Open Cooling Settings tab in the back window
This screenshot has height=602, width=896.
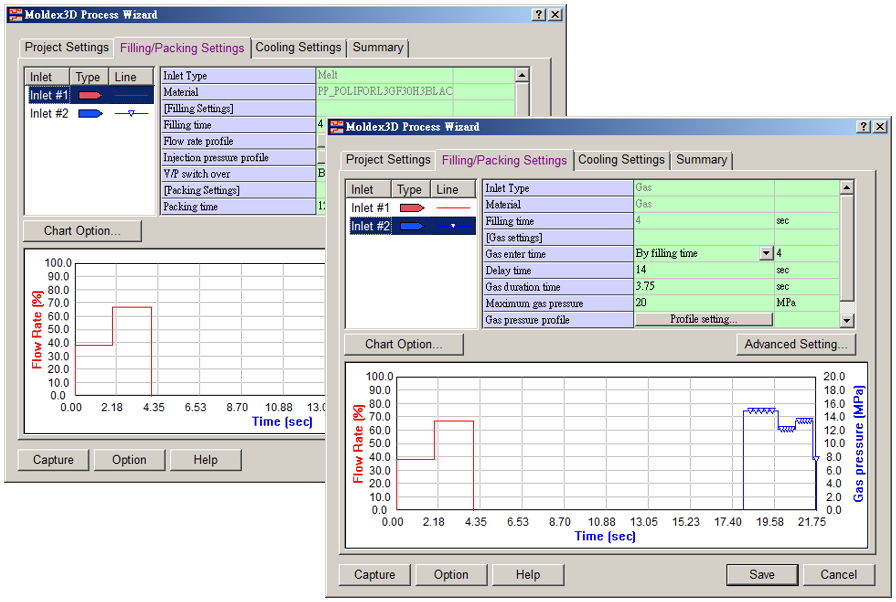(298, 47)
